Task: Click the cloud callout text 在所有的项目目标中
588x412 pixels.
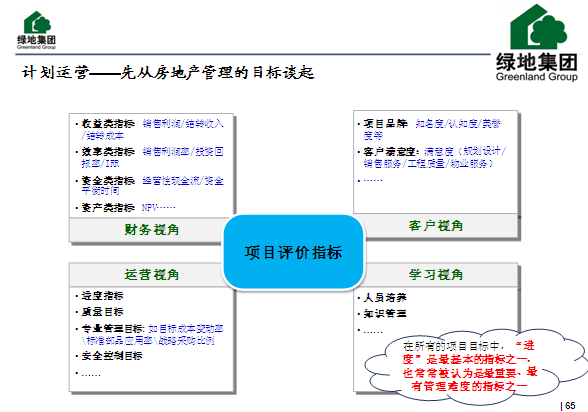Action: (x=452, y=346)
